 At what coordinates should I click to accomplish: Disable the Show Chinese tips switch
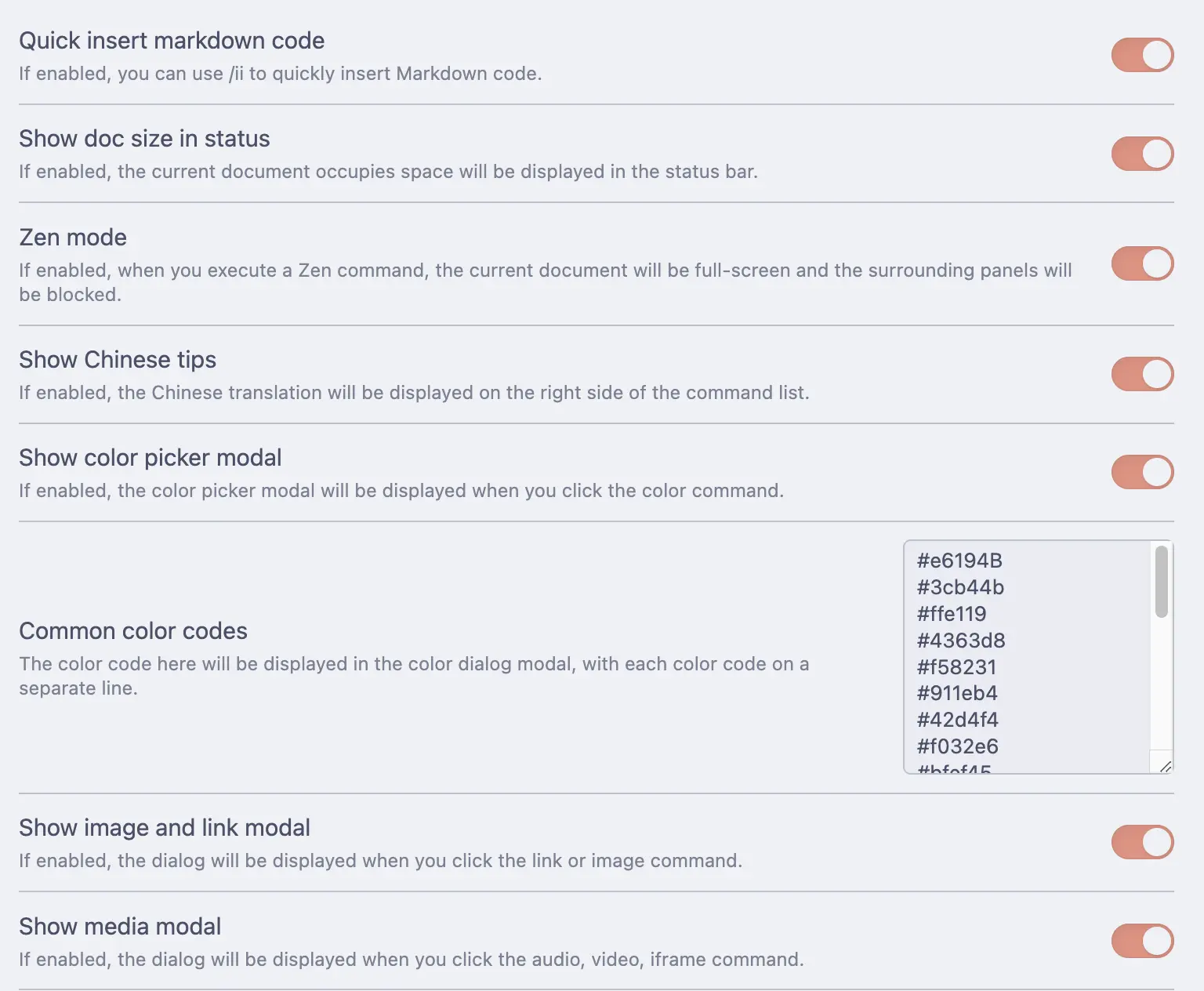[1142, 374]
